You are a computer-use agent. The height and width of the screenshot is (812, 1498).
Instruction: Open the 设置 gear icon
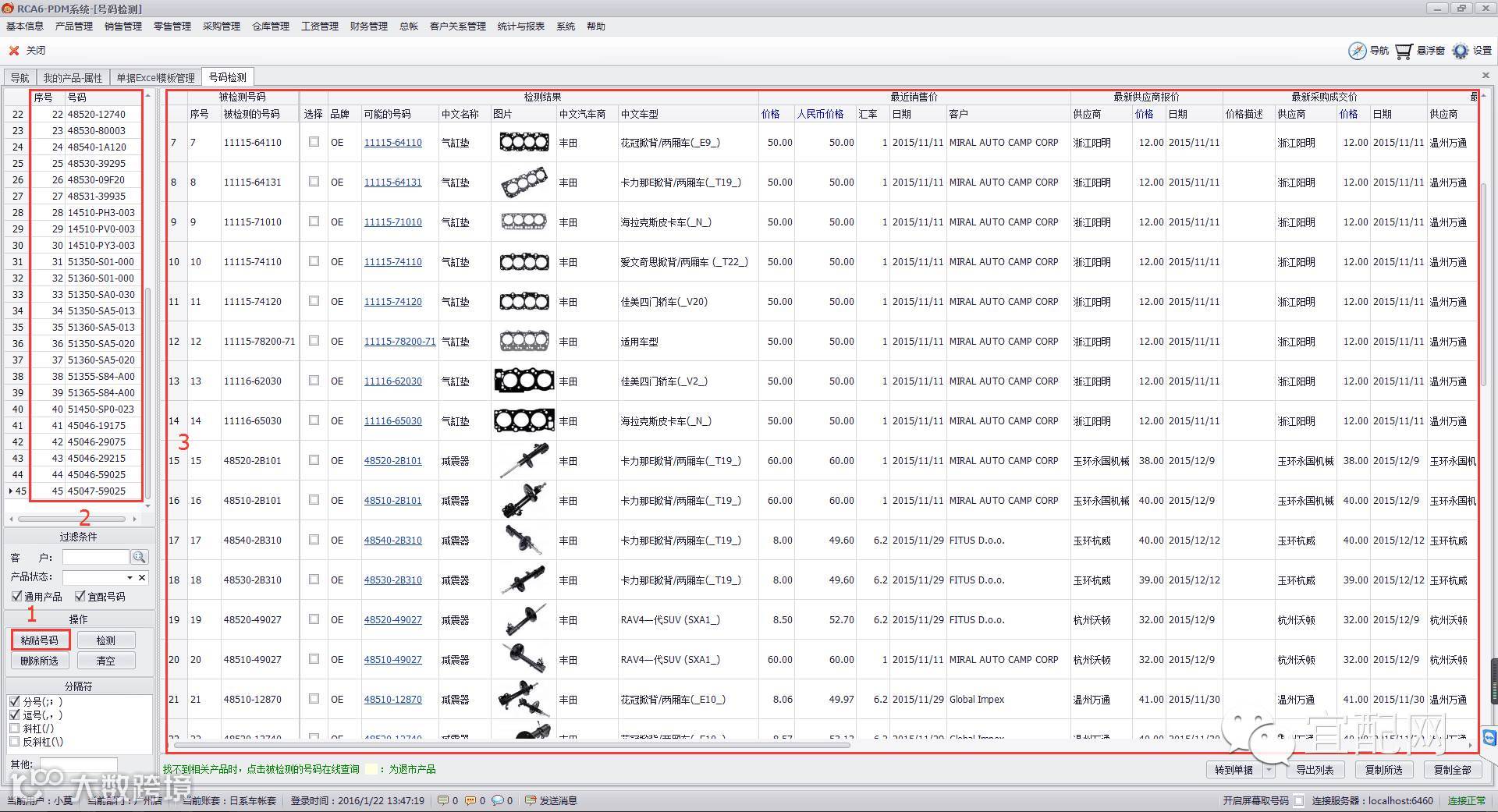pos(1461,51)
